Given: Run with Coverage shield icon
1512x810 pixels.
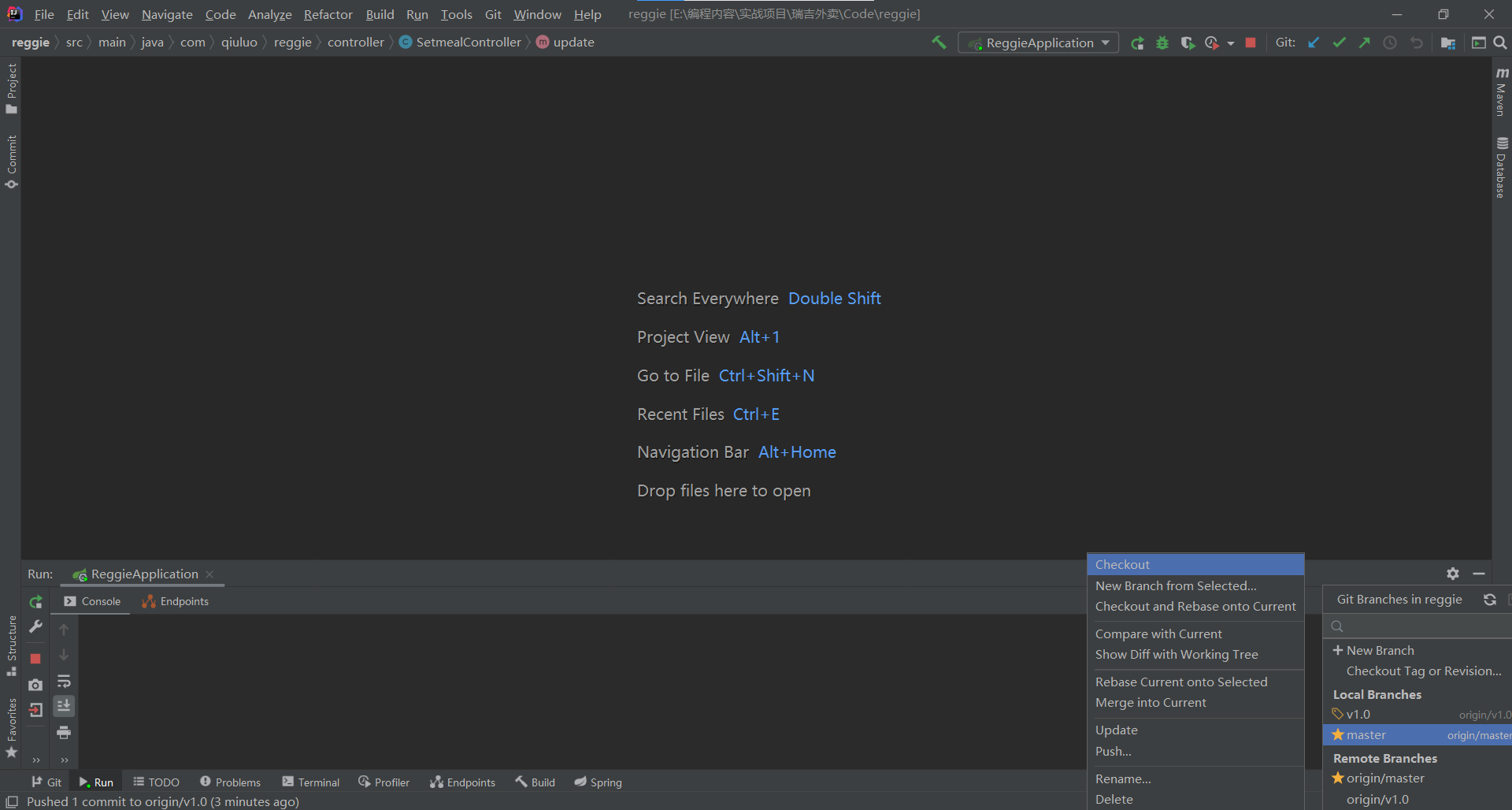Looking at the screenshot, I should [x=1188, y=43].
